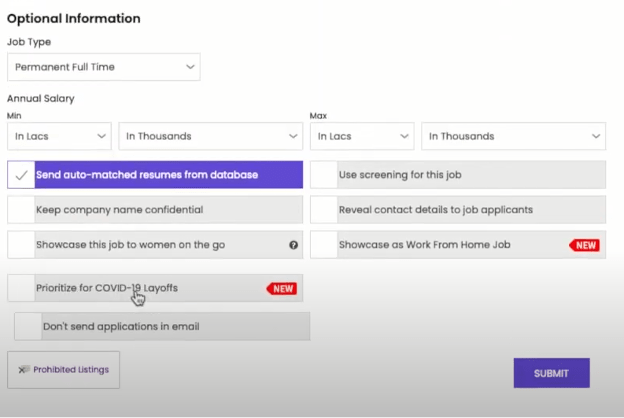Screen dimensions: 624x418
Task: Open Min salary In Lacs dropdown
Action: click(59, 136)
